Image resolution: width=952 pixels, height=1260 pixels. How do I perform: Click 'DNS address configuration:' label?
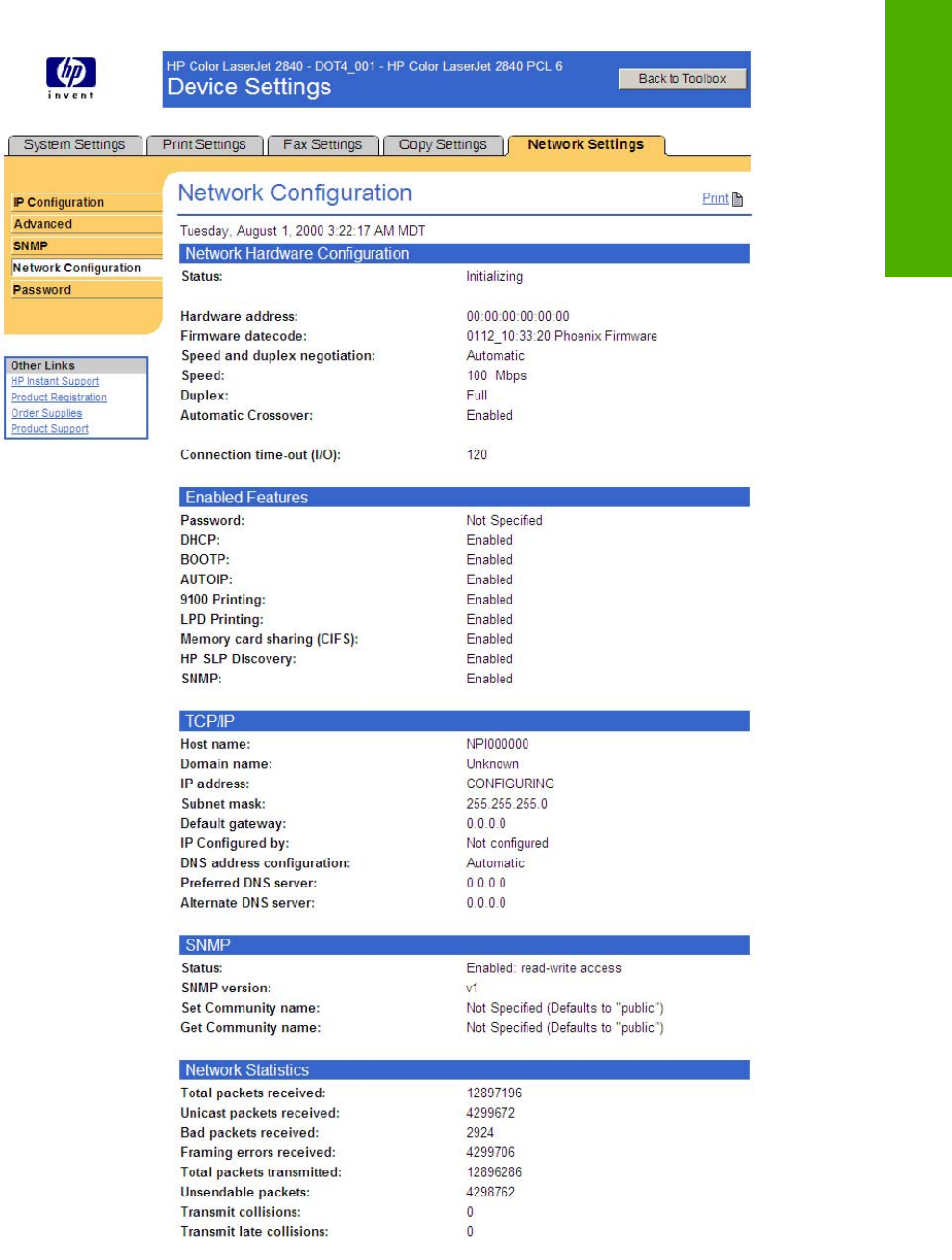click(265, 863)
